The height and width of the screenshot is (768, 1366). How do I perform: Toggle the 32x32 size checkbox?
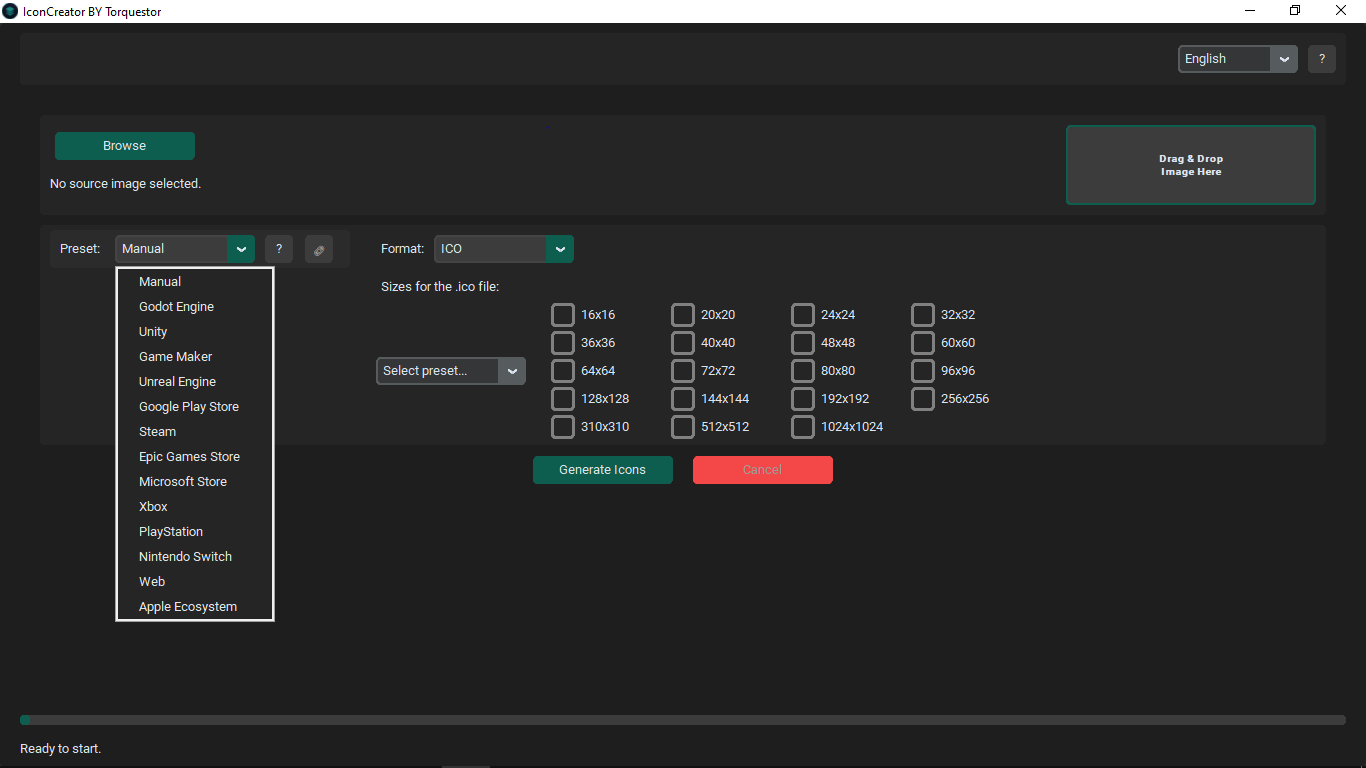click(923, 315)
